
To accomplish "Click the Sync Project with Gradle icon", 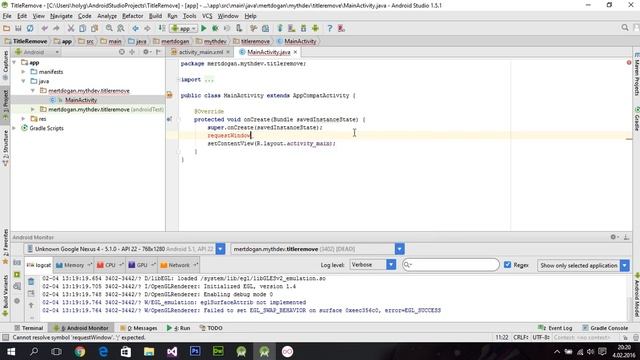I will click(280, 28).
